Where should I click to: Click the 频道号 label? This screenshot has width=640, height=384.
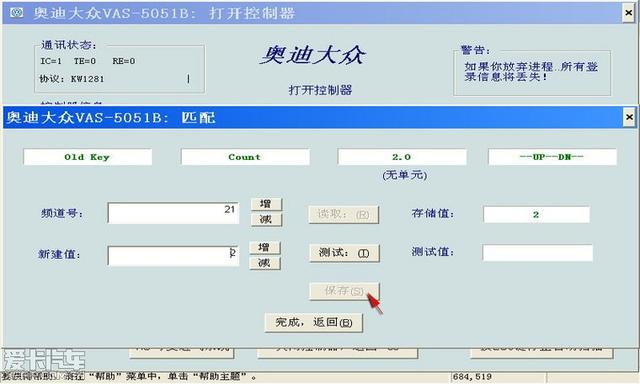pos(62,213)
